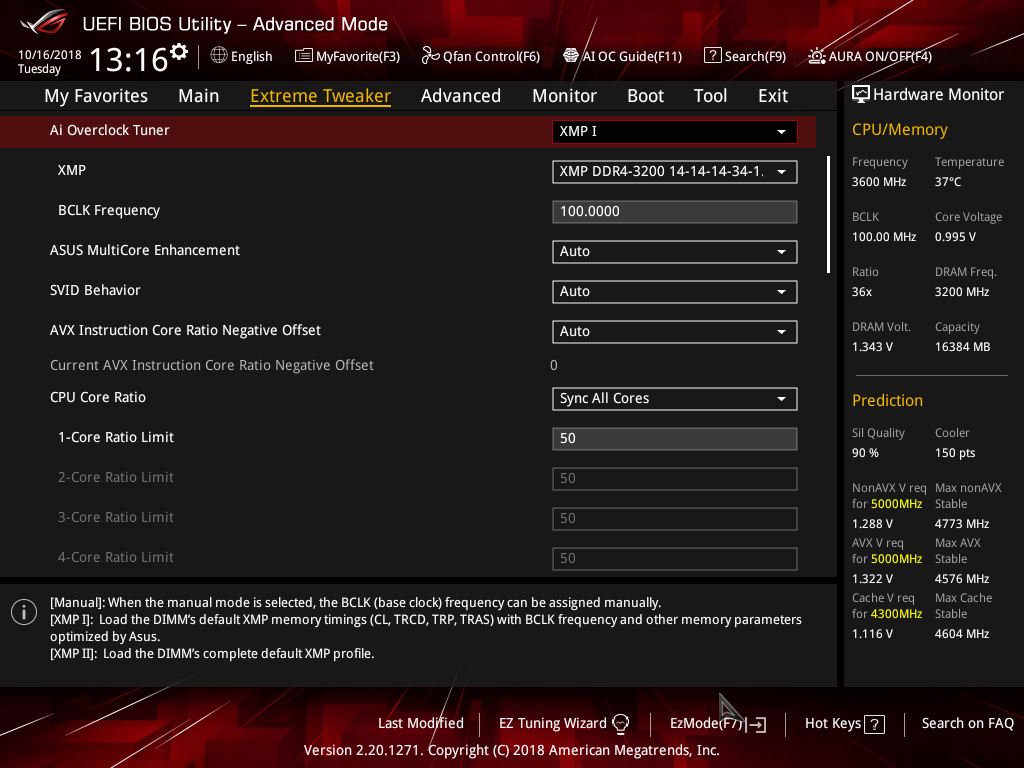Open Ai Overclock Tuner dropdown
Viewport: 1024px width, 768px height.
pos(675,131)
